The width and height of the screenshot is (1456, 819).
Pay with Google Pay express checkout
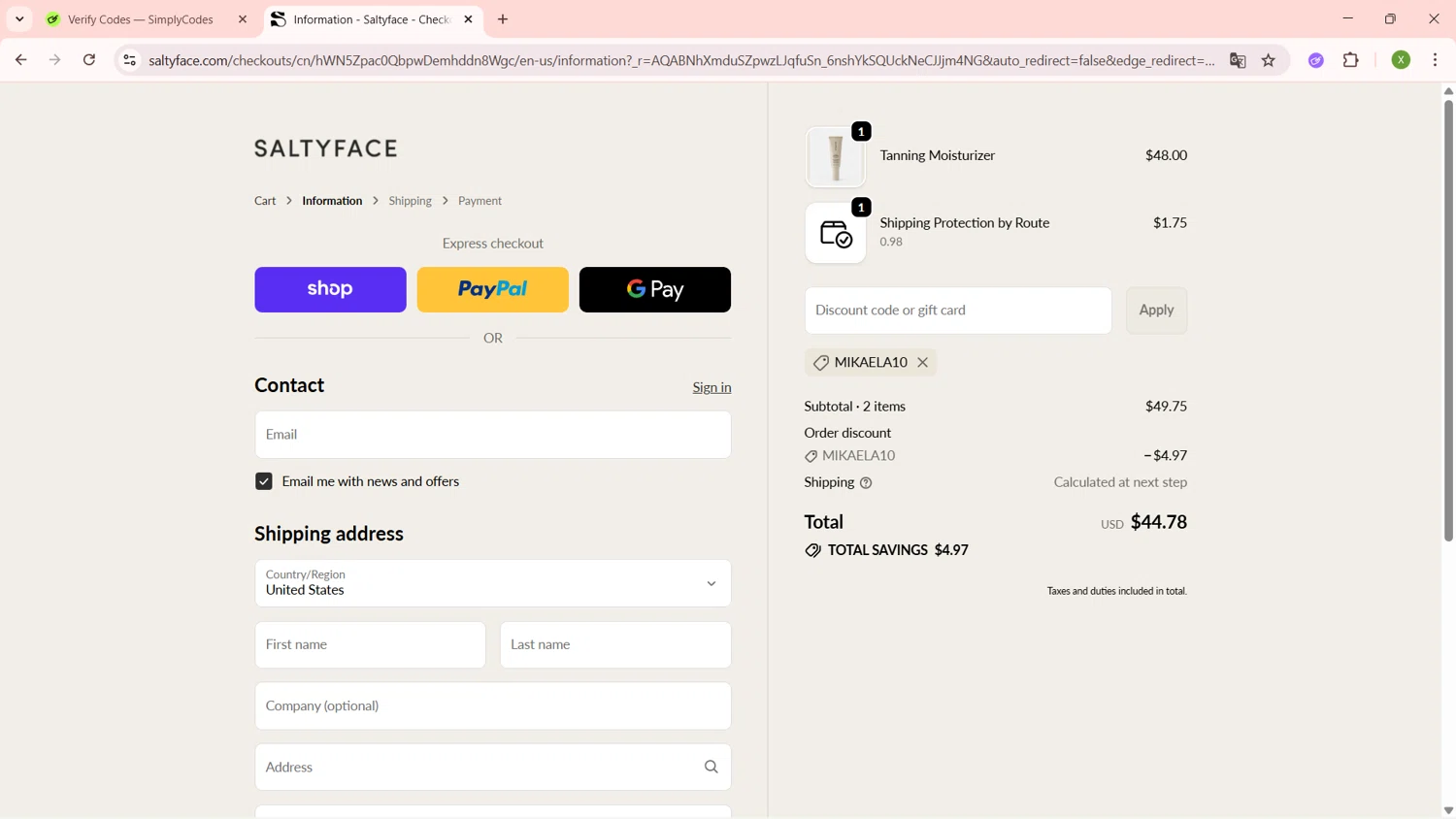click(x=655, y=289)
